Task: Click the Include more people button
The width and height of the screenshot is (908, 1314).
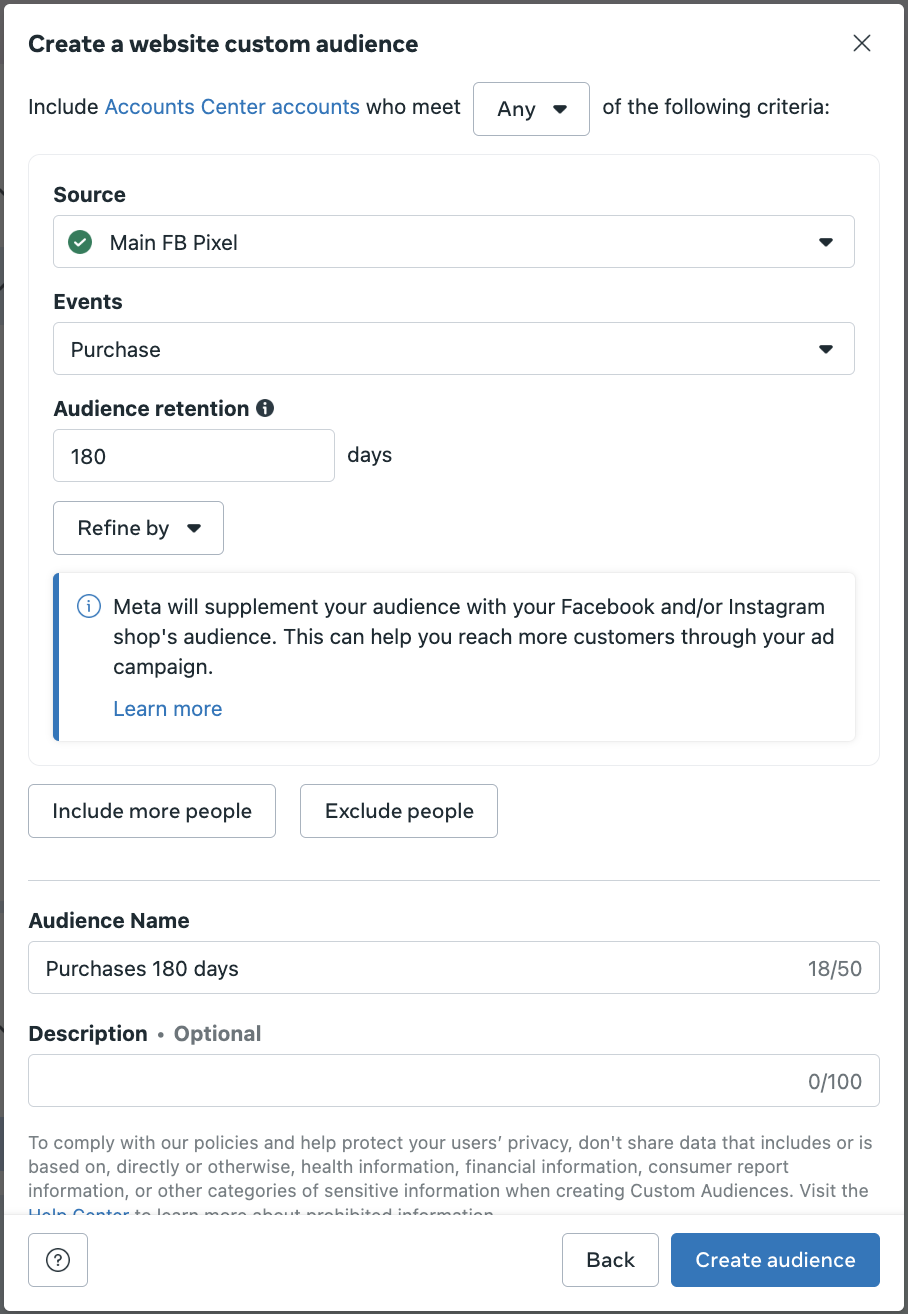Action: click(x=152, y=811)
